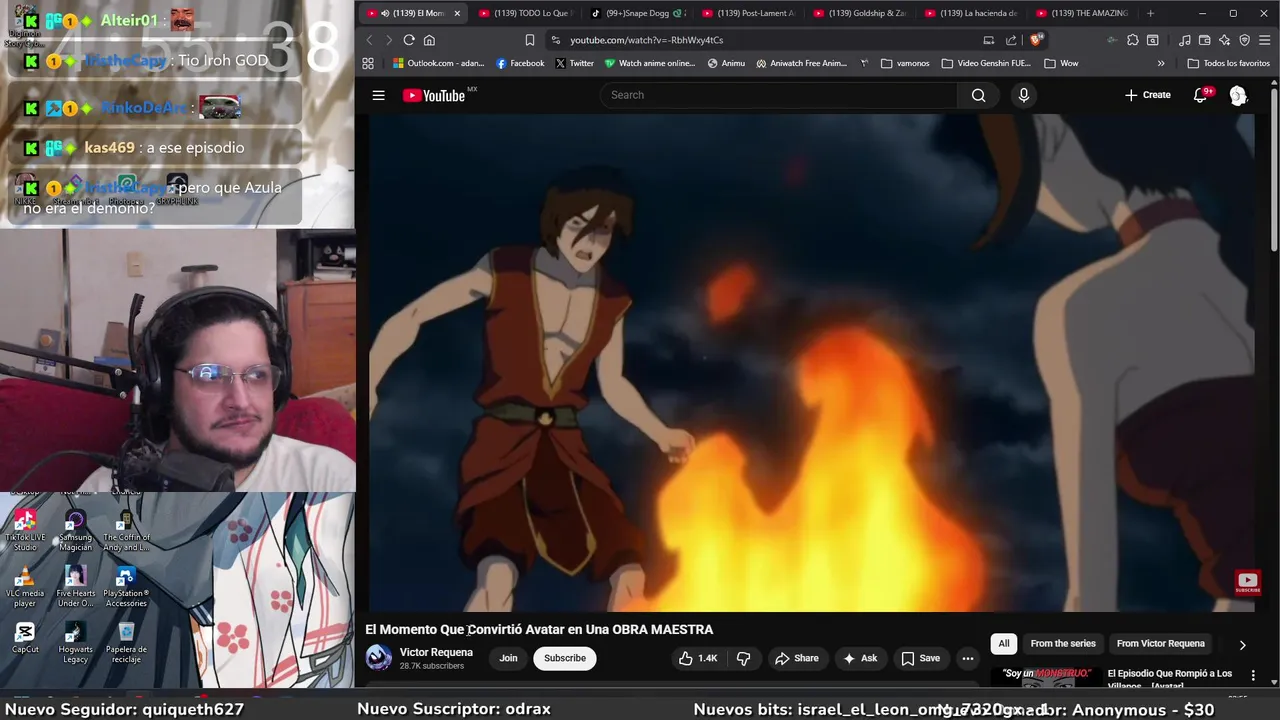This screenshot has height=720, width=1280.
Task: Expand the hidden bookmarks overflow chevron
Action: coord(1160,63)
